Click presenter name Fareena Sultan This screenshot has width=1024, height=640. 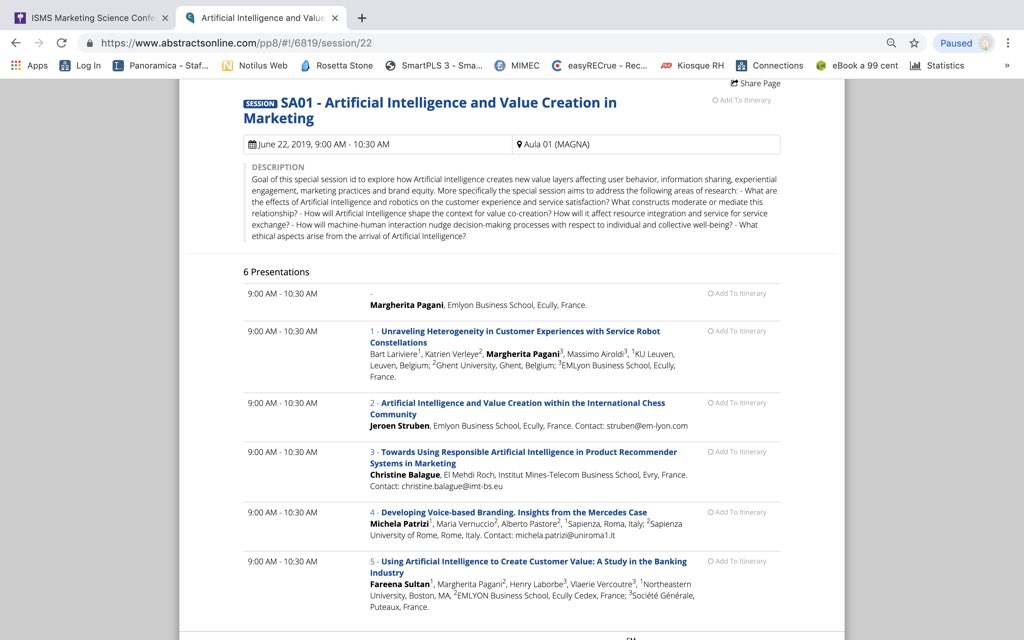click(400, 584)
